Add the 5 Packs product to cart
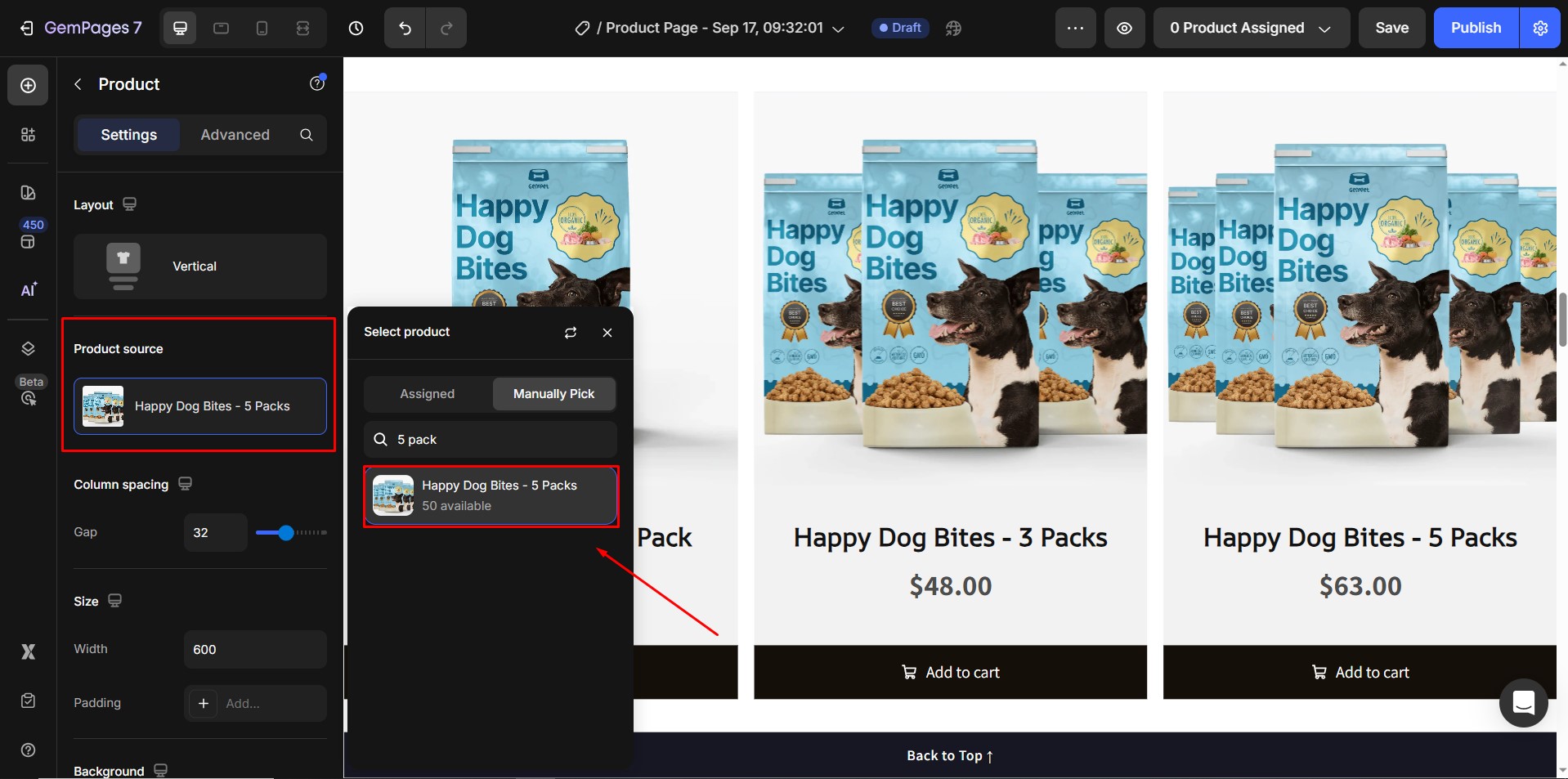The height and width of the screenshot is (779, 1568). (1360, 672)
